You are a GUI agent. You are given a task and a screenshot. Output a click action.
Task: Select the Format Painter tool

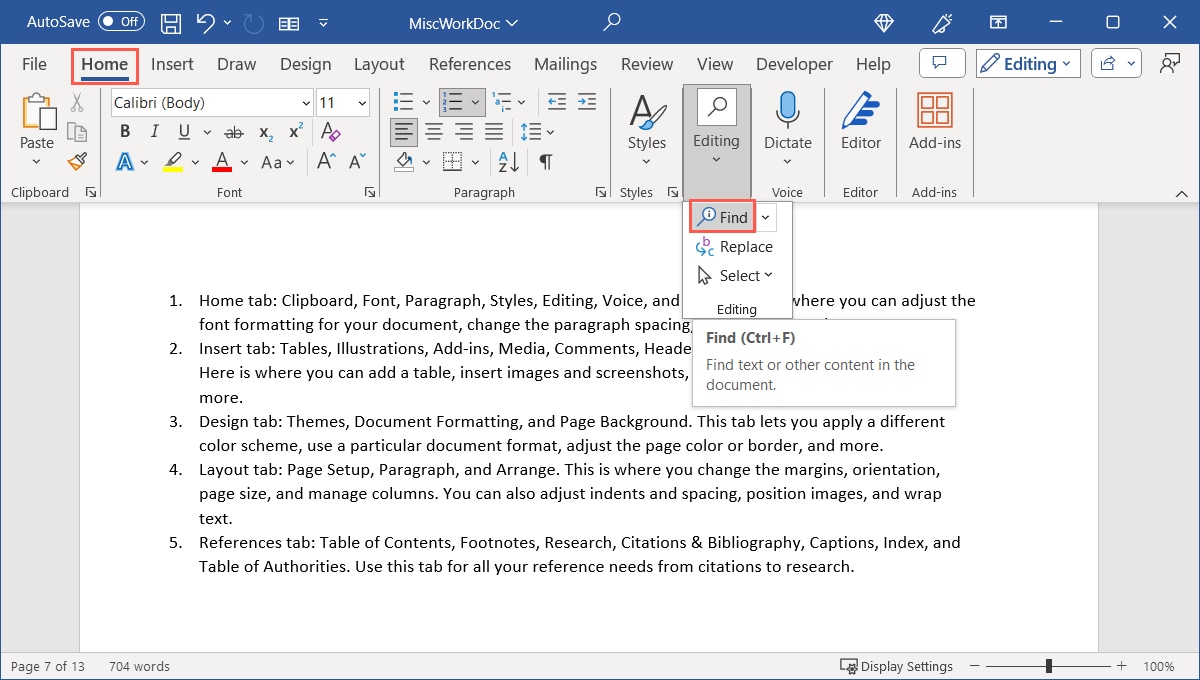click(x=78, y=161)
